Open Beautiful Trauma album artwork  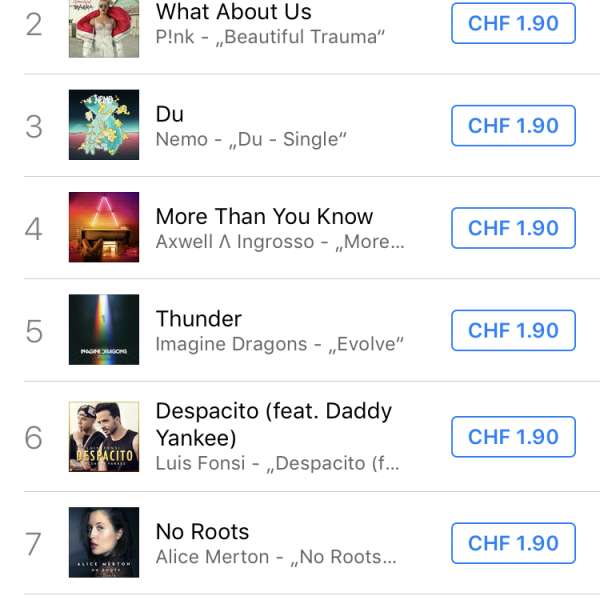[x=104, y=27]
